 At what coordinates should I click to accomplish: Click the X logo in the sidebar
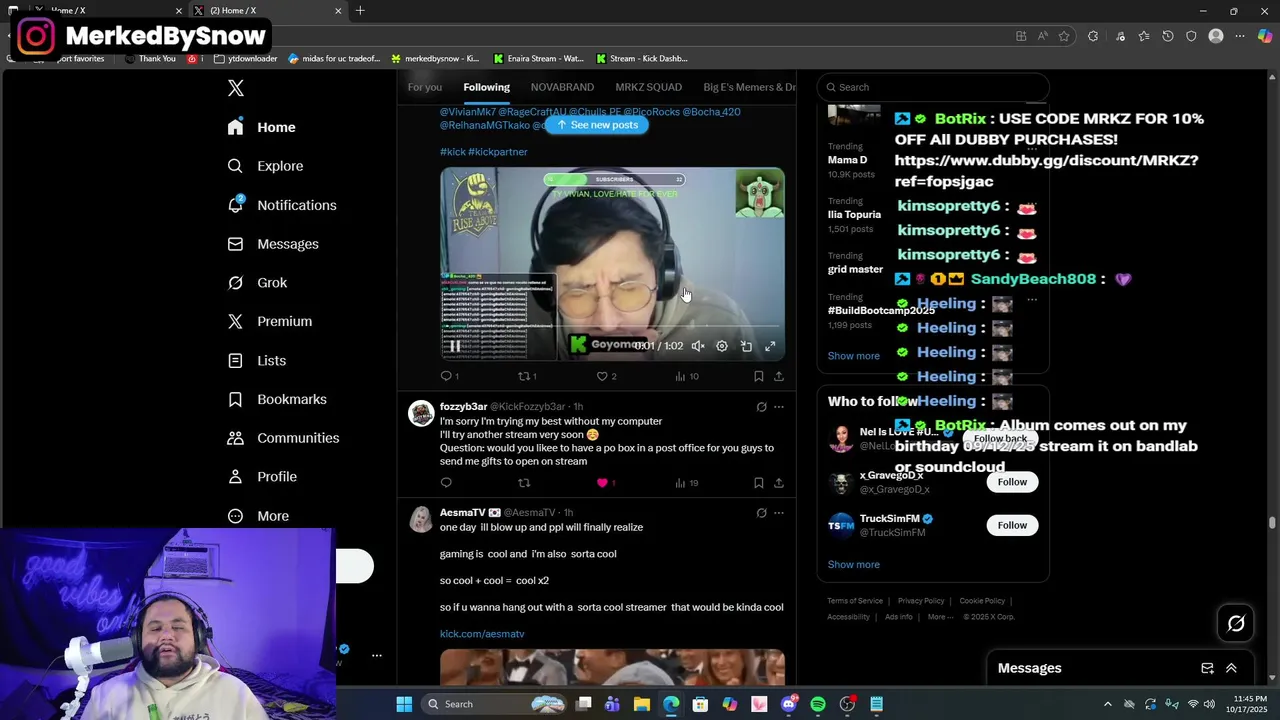pos(236,88)
